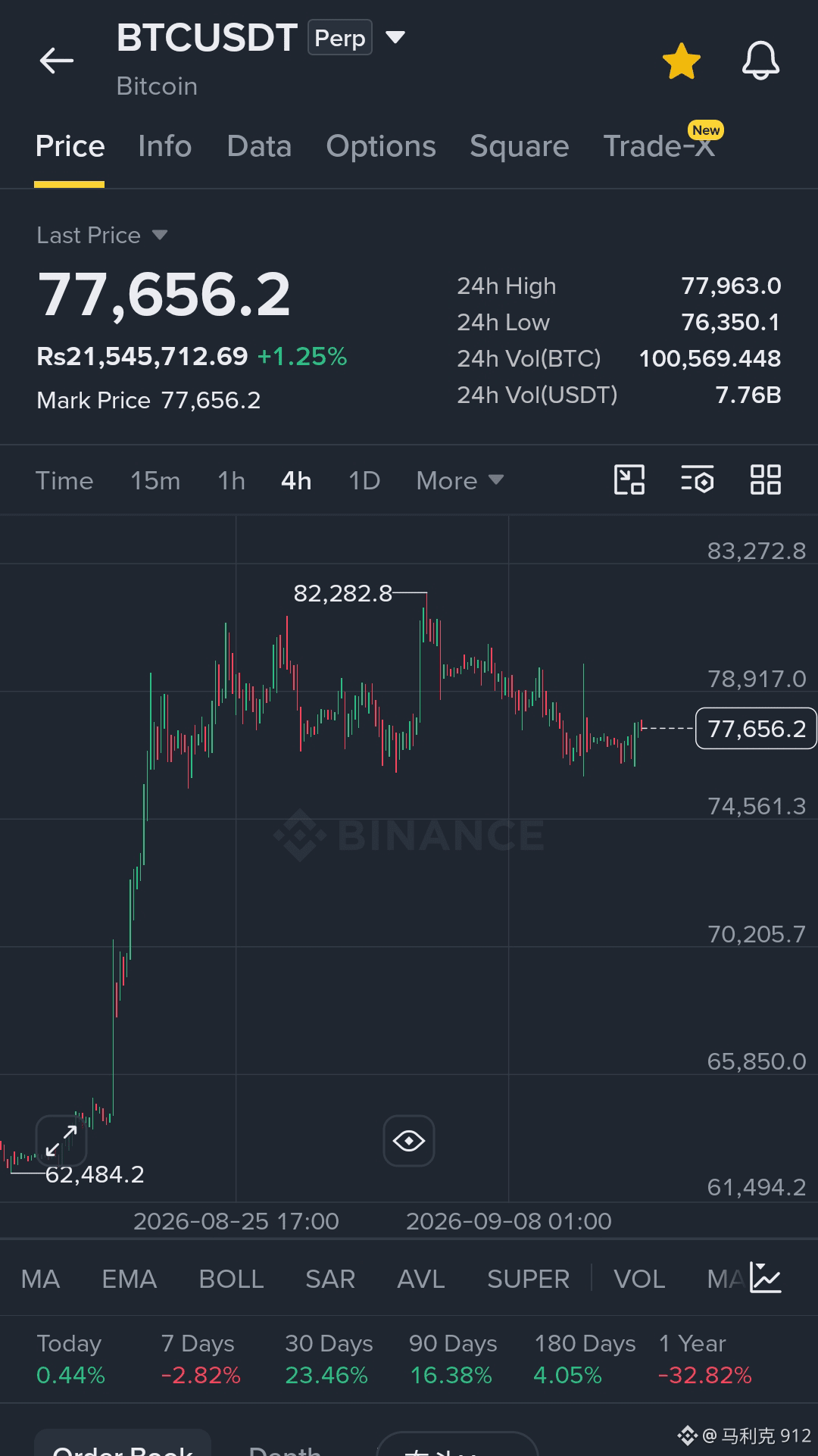Toggle the favorite star icon

tap(681, 61)
